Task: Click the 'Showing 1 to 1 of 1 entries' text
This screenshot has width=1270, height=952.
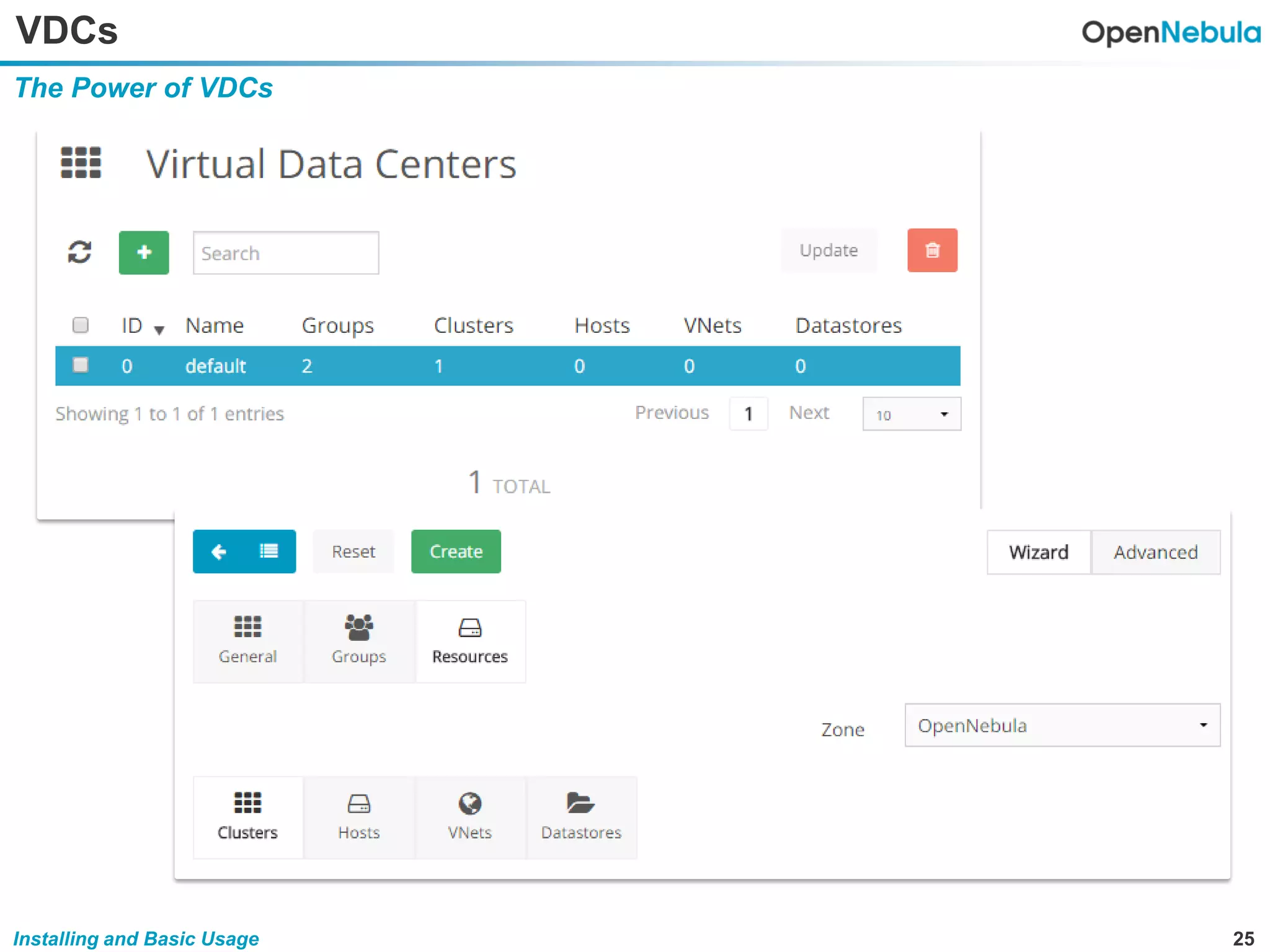Action: (169, 414)
